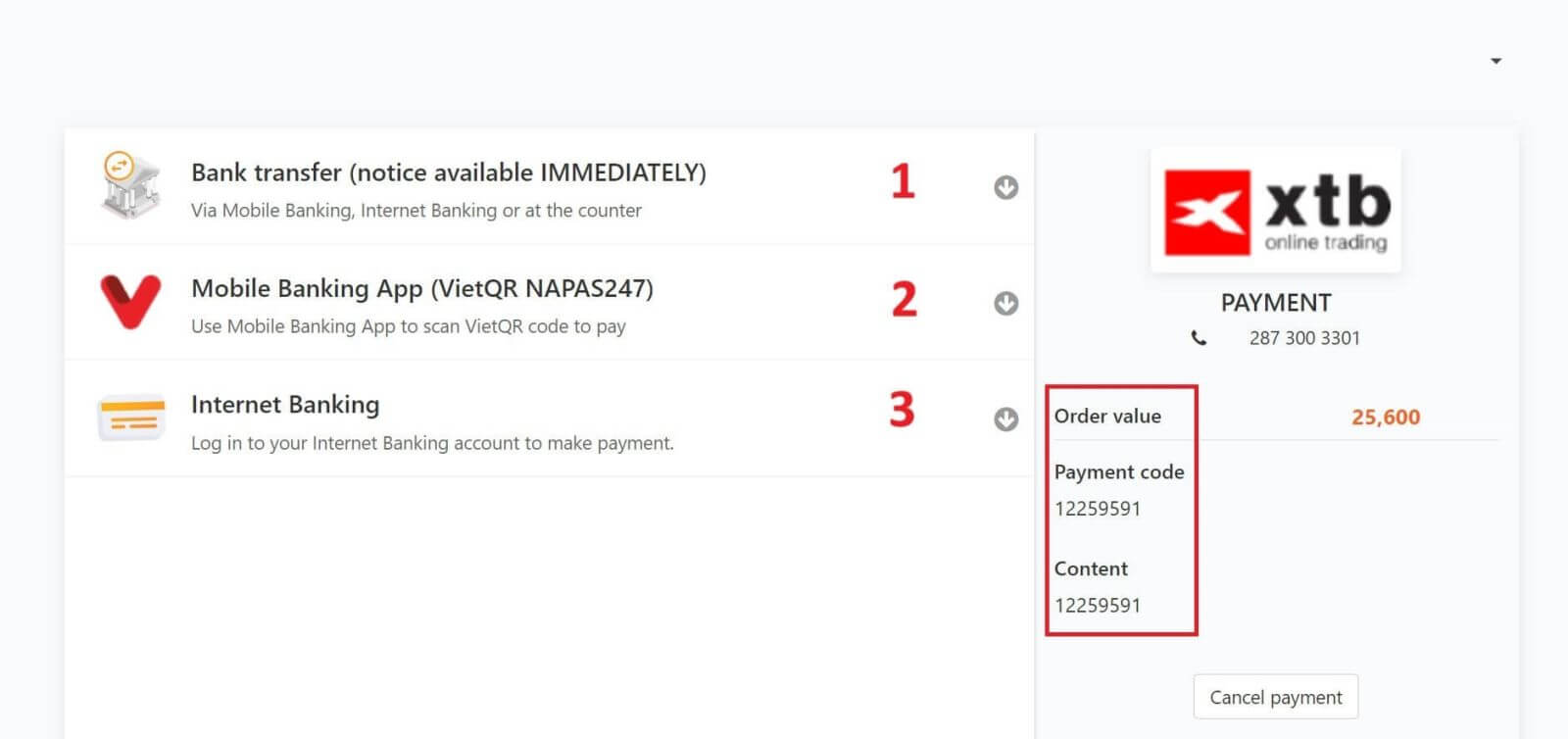Open the dropdown caret at top right
Image resolution: width=1568 pixels, height=739 pixels.
pyautogui.click(x=1496, y=60)
